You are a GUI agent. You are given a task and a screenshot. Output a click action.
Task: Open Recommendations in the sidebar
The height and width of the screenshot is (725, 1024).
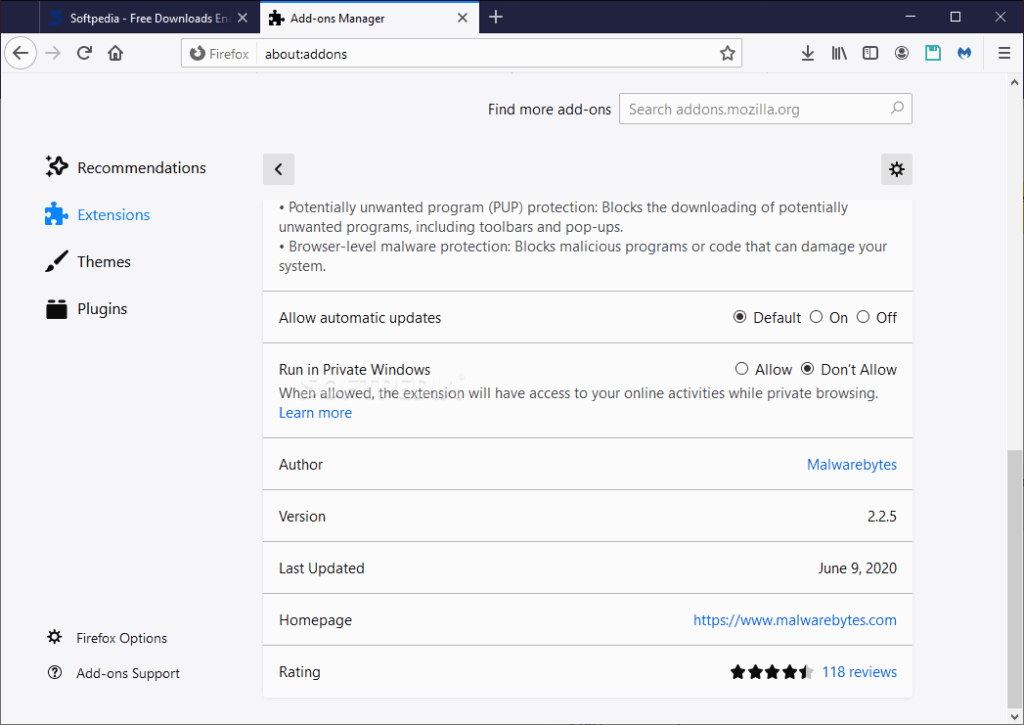(x=125, y=167)
